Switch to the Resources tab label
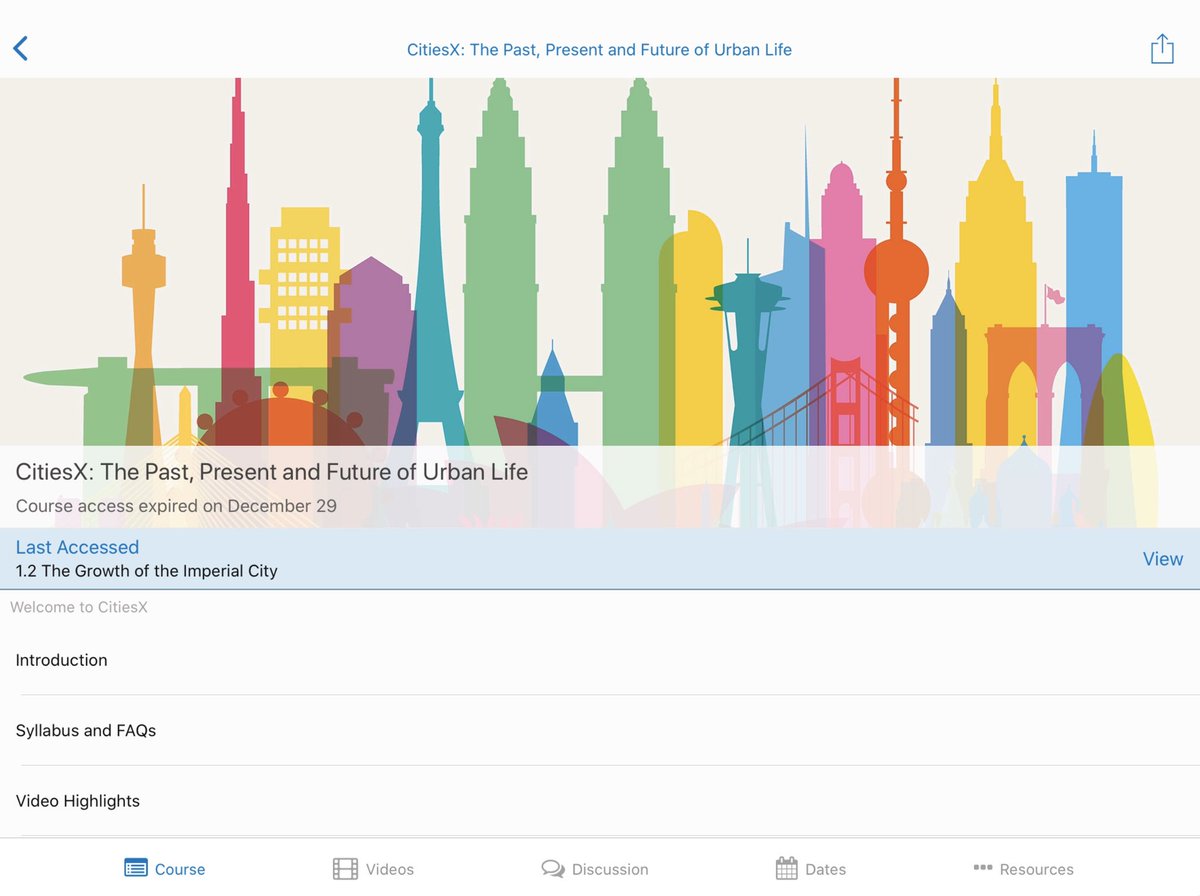This screenshot has width=1200, height=896. pos(1037,869)
